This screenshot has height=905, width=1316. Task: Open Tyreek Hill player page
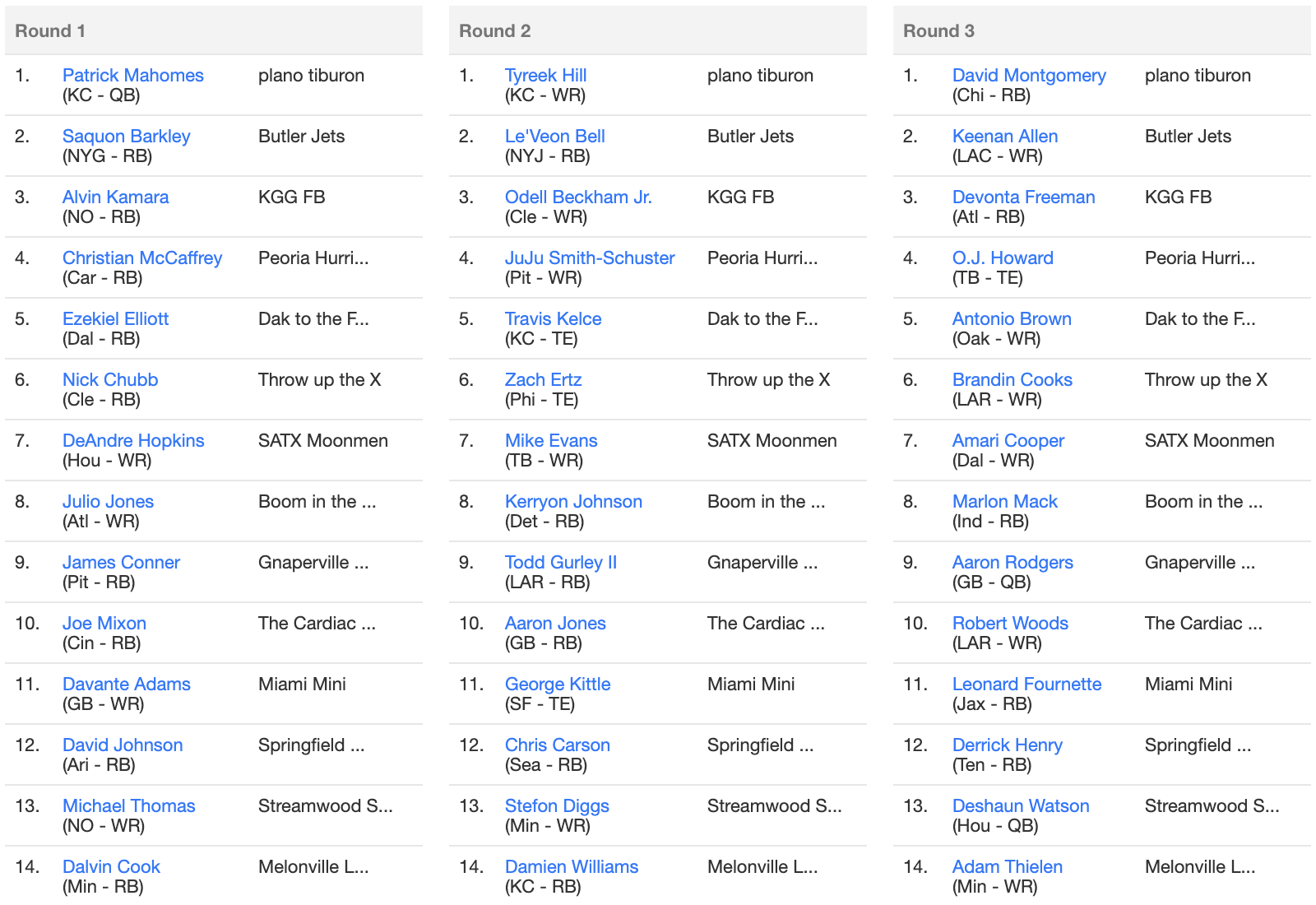[x=545, y=76]
